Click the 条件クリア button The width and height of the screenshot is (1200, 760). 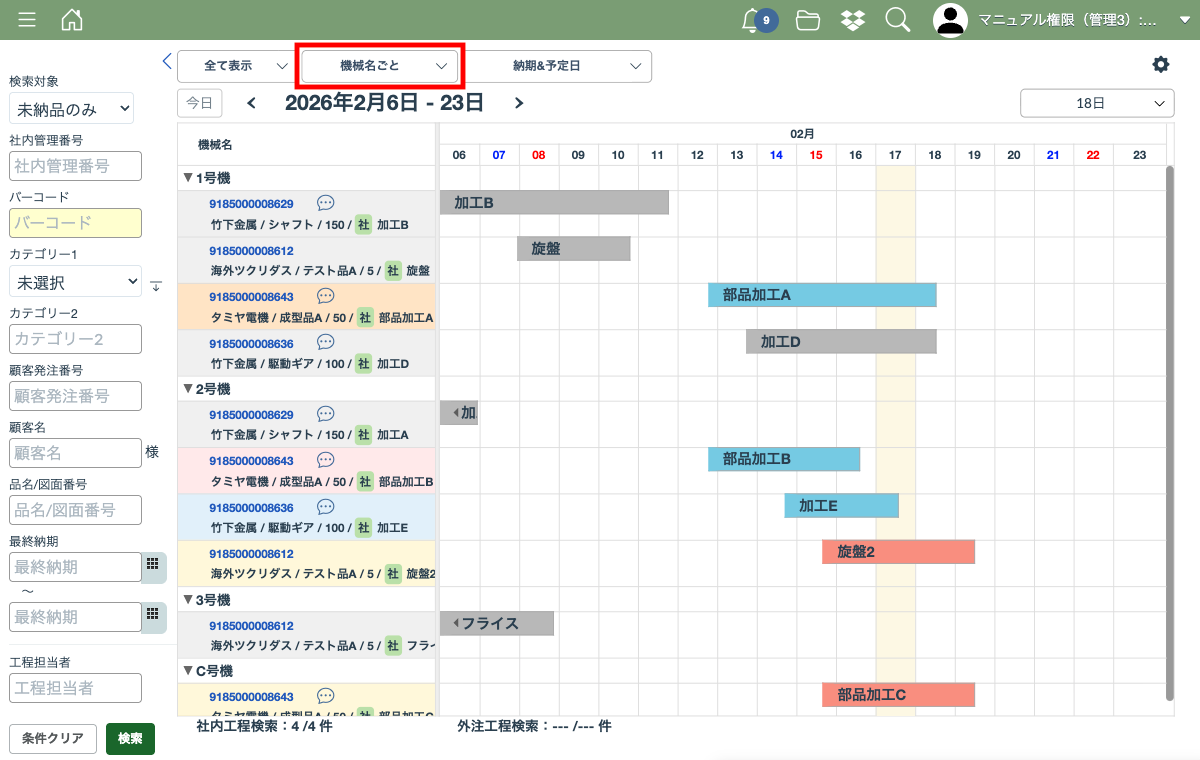click(x=53, y=739)
